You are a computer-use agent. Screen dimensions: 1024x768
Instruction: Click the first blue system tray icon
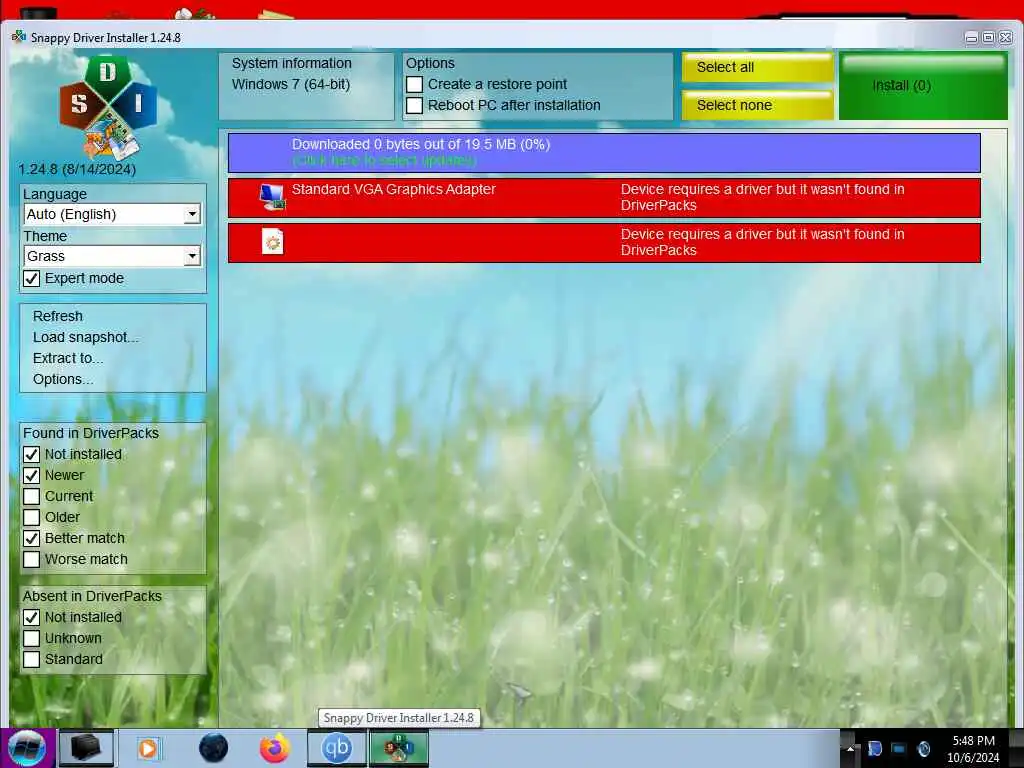(x=874, y=749)
